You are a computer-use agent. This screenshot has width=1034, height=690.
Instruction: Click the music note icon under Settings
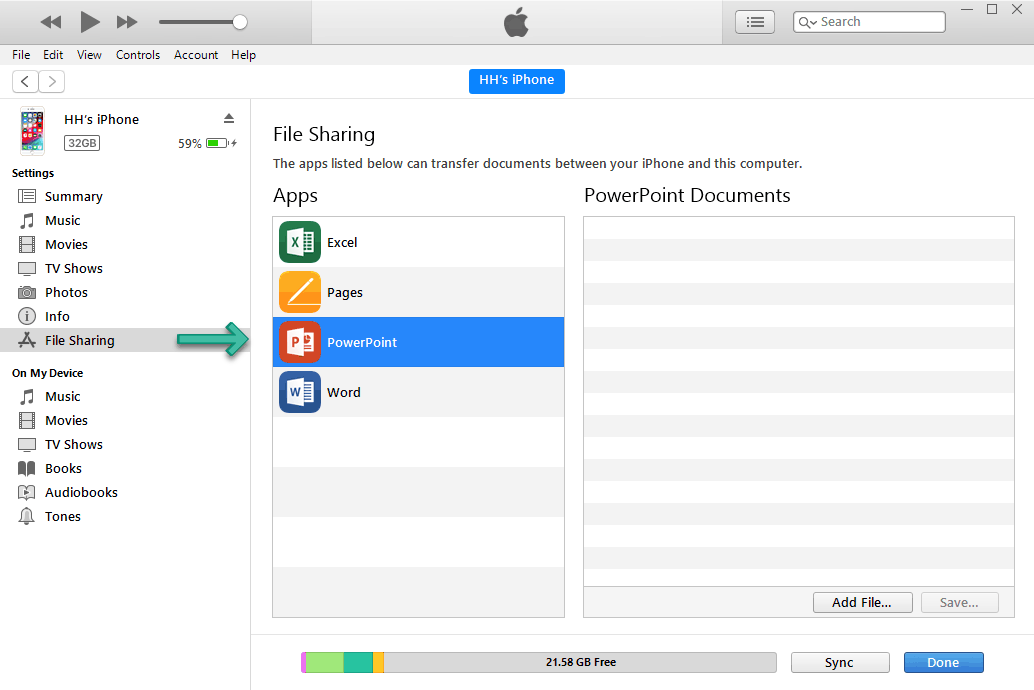point(27,220)
